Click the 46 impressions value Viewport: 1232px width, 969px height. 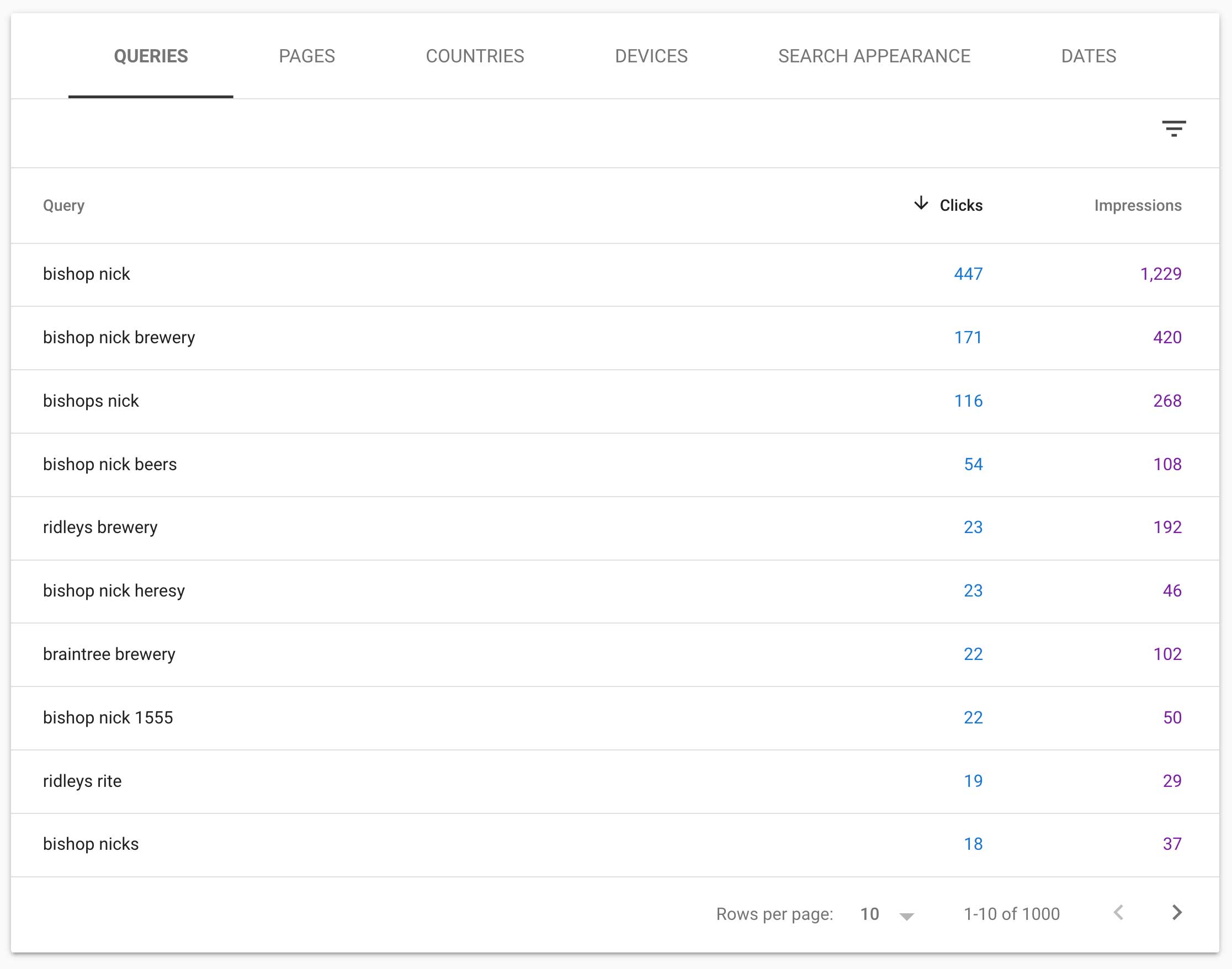pyautogui.click(x=1172, y=591)
